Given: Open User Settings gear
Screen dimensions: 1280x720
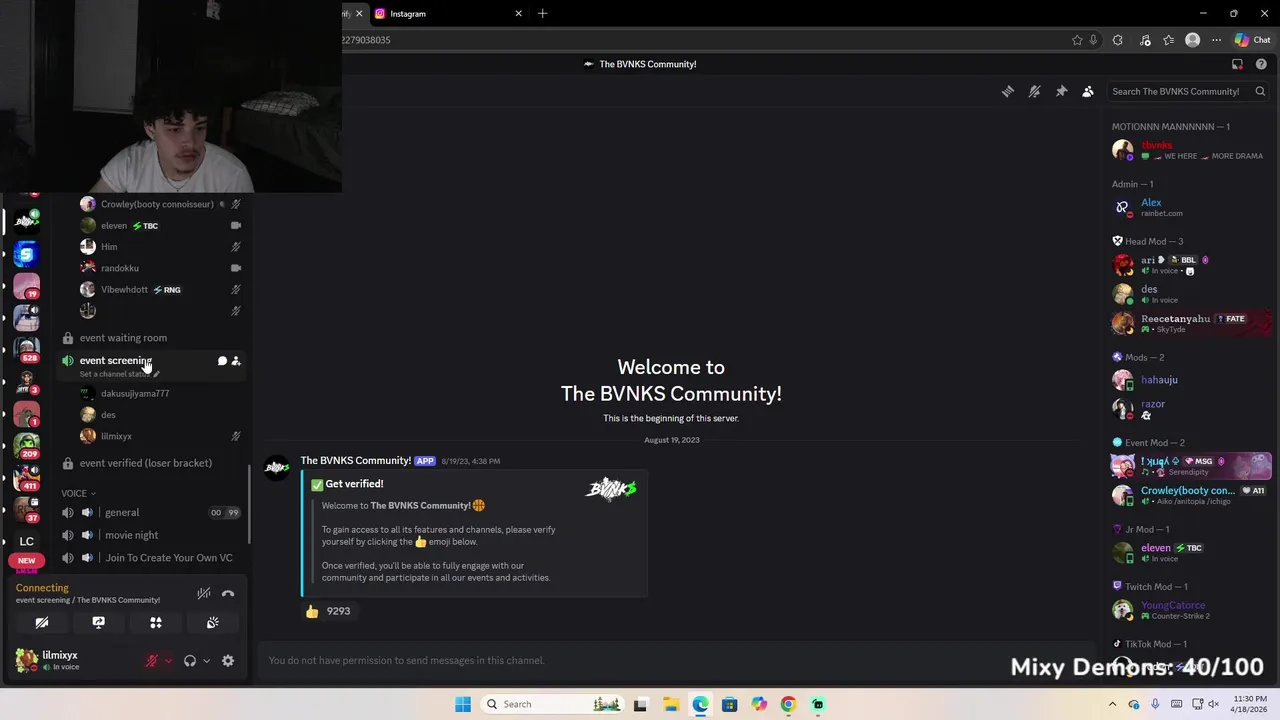Looking at the screenshot, I should pos(228,660).
